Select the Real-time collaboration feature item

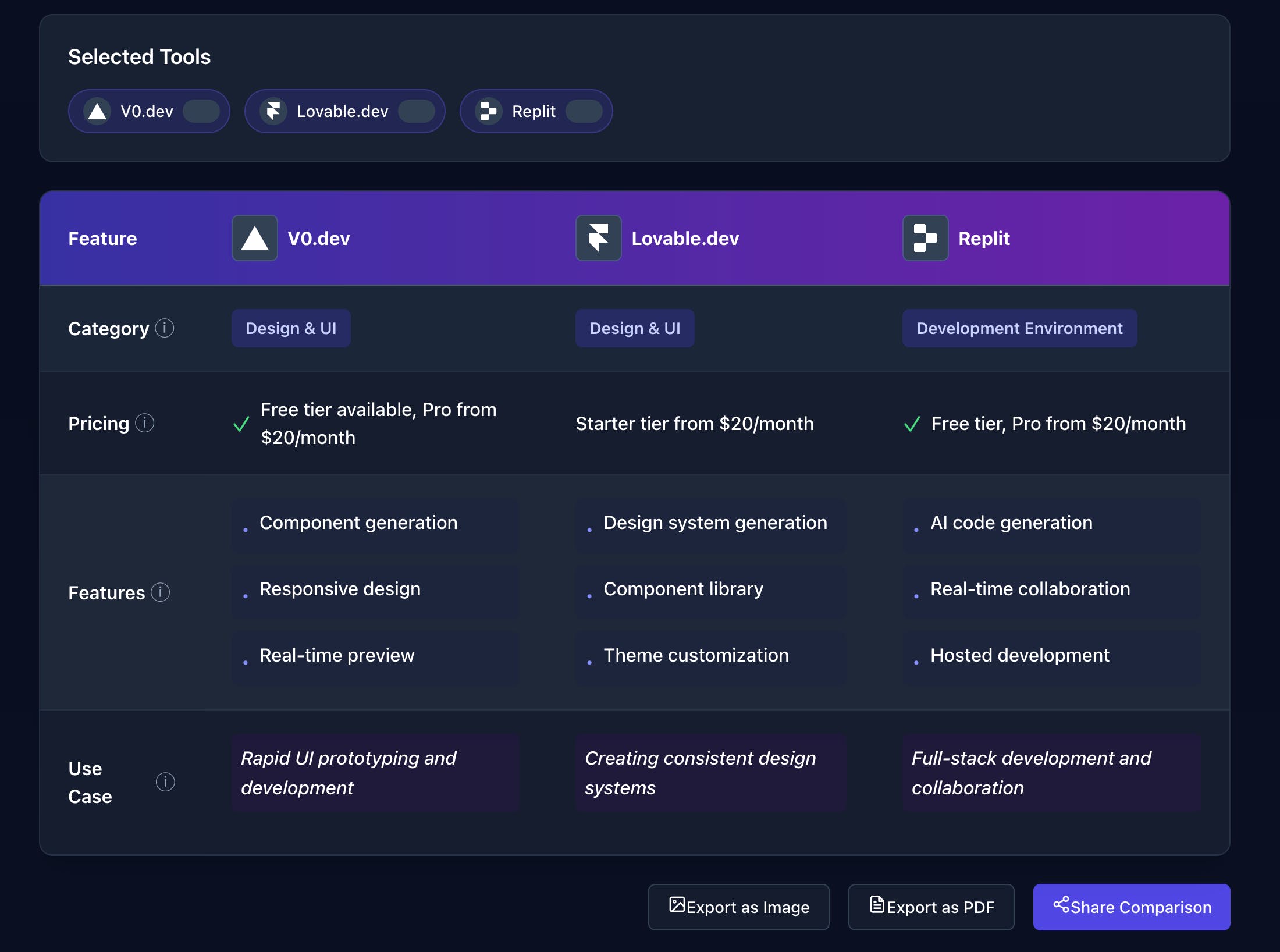click(1051, 592)
